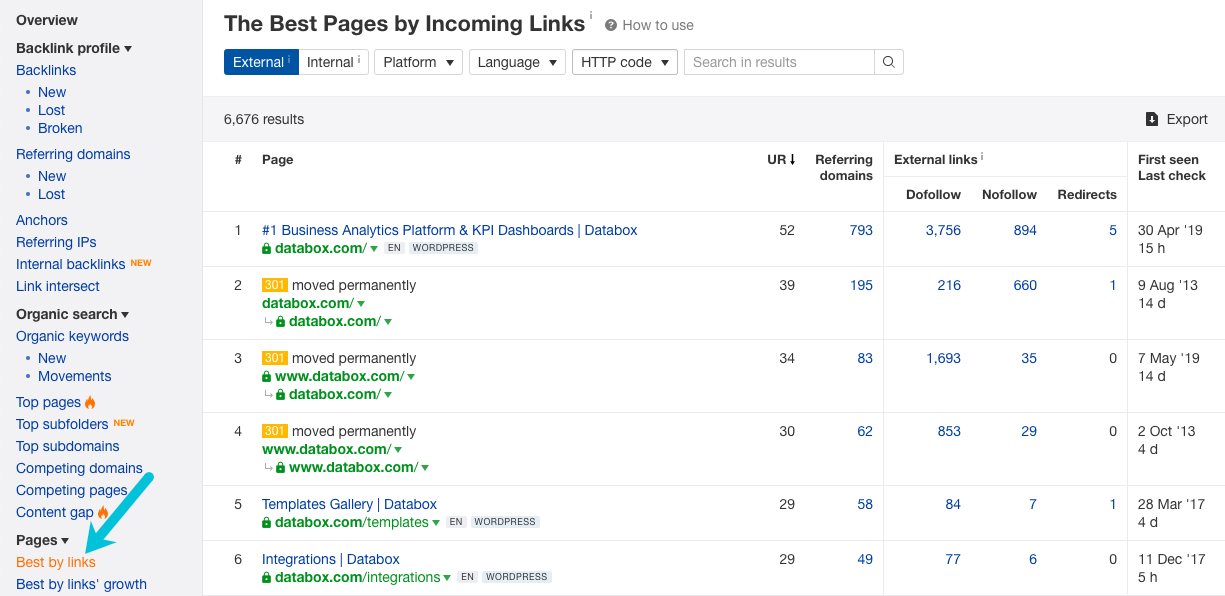
Task: Open Templates Gallery | Databox link
Action: (349, 504)
